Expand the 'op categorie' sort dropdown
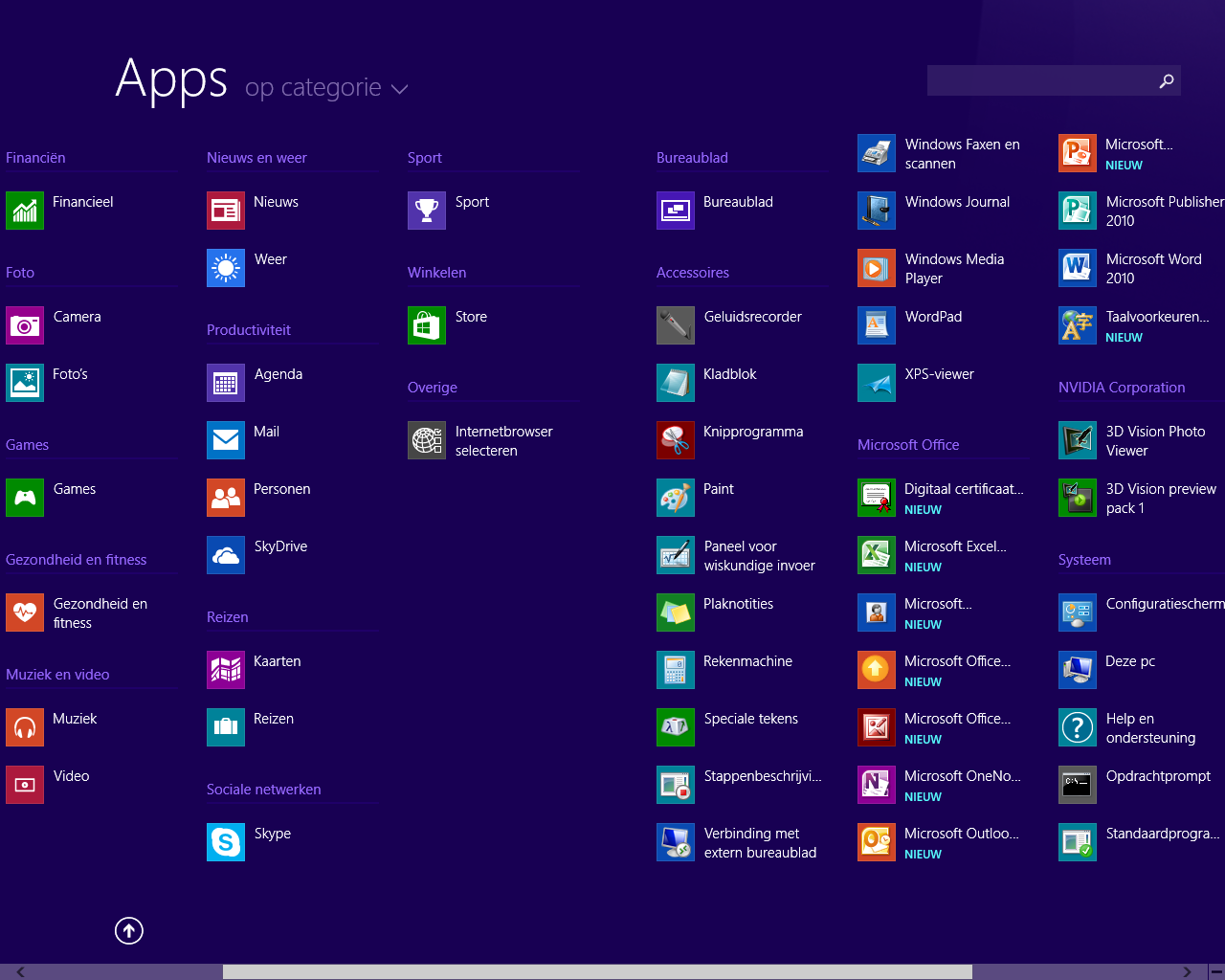Image resolution: width=1225 pixels, height=980 pixels. (326, 88)
